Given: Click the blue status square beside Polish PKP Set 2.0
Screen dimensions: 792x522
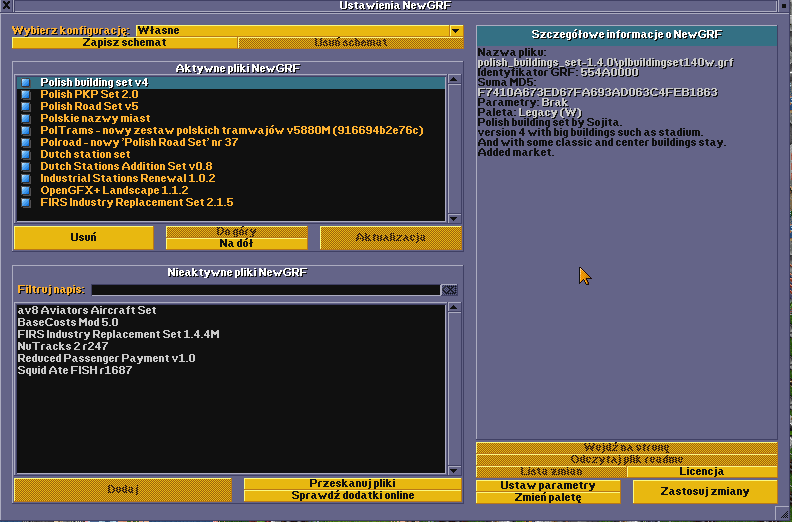Looking at the screenshot, I should tap(26, 94).
